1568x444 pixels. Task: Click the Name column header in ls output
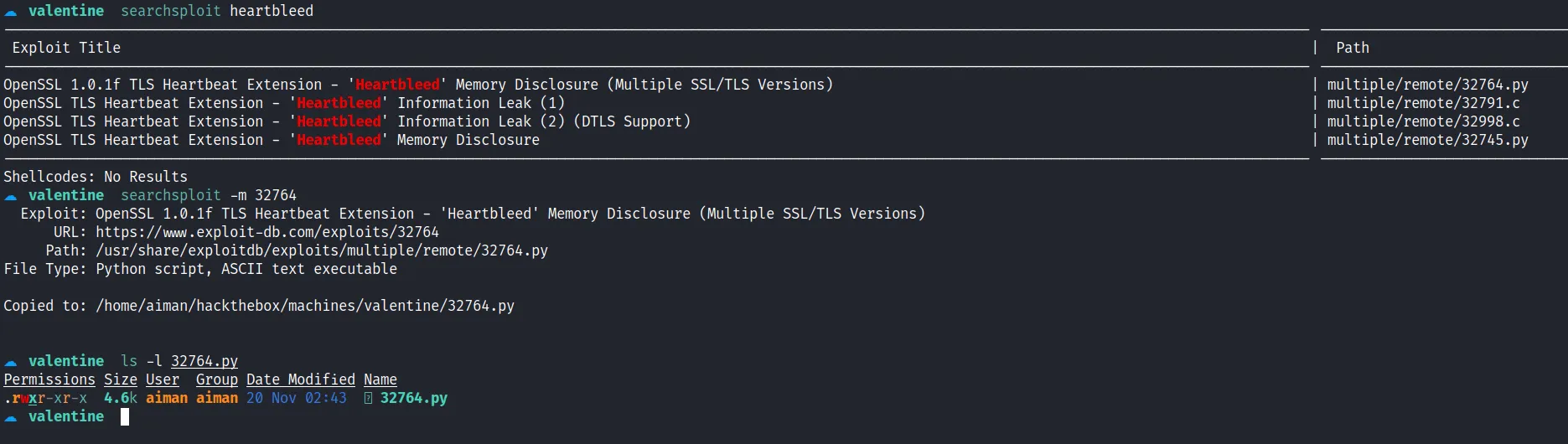380,379
